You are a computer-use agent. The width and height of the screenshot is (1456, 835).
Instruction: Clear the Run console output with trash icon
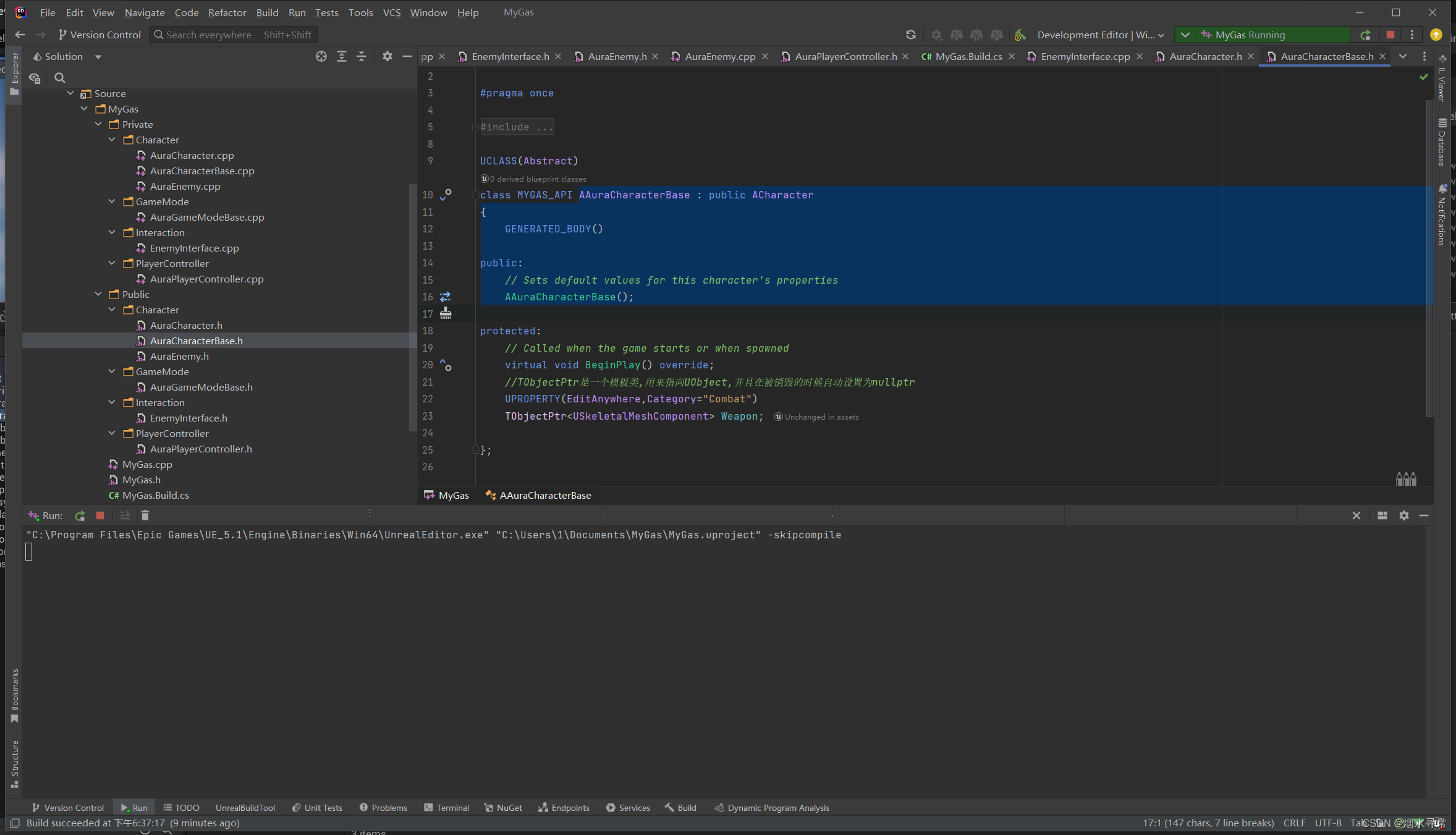[x=145, y=515]
